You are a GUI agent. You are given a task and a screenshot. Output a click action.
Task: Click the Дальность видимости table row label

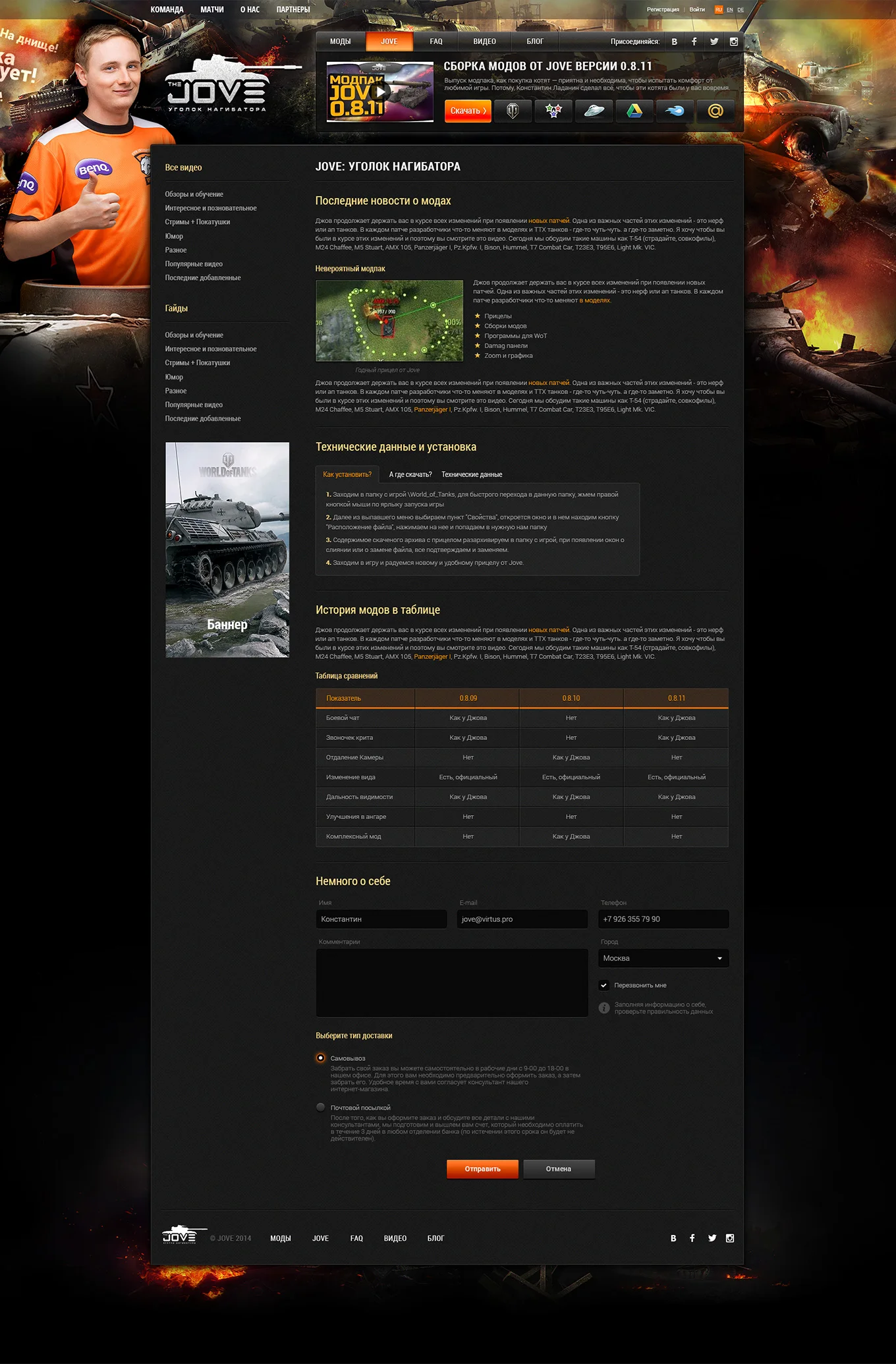(x=359, y=797)
